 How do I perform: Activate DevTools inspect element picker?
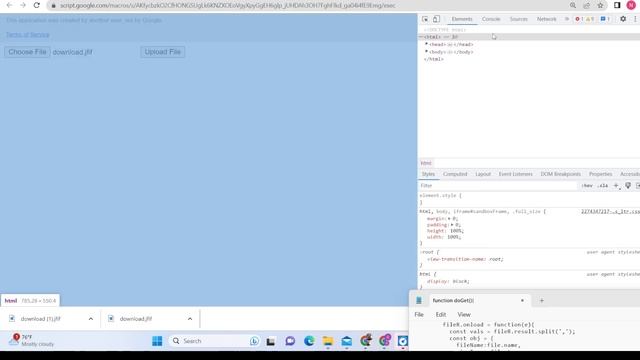pos(425,19)
